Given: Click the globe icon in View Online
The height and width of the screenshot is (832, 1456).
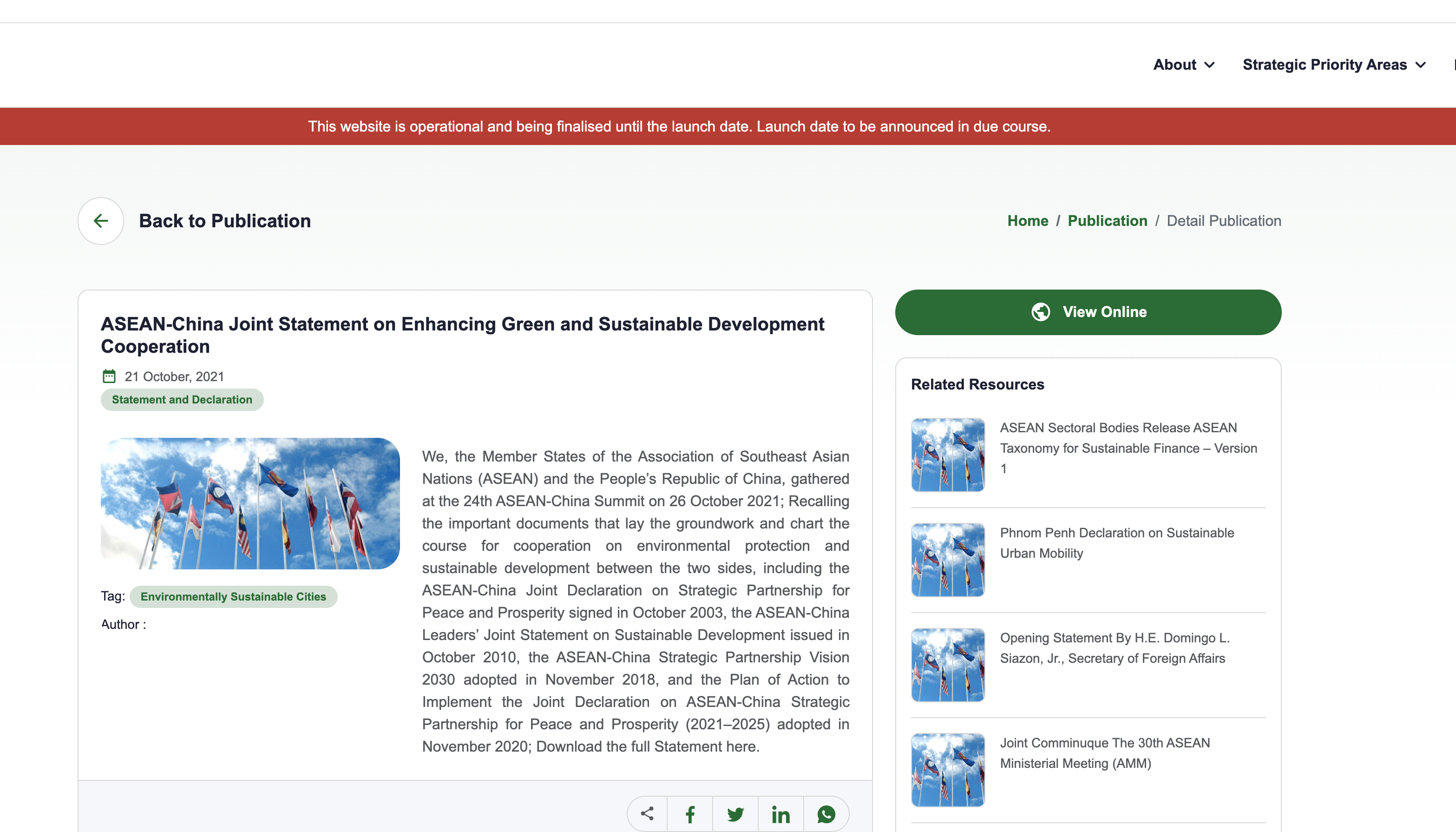Looking at the screenshot, I should pyautogui.click(x=1040, y=312).
